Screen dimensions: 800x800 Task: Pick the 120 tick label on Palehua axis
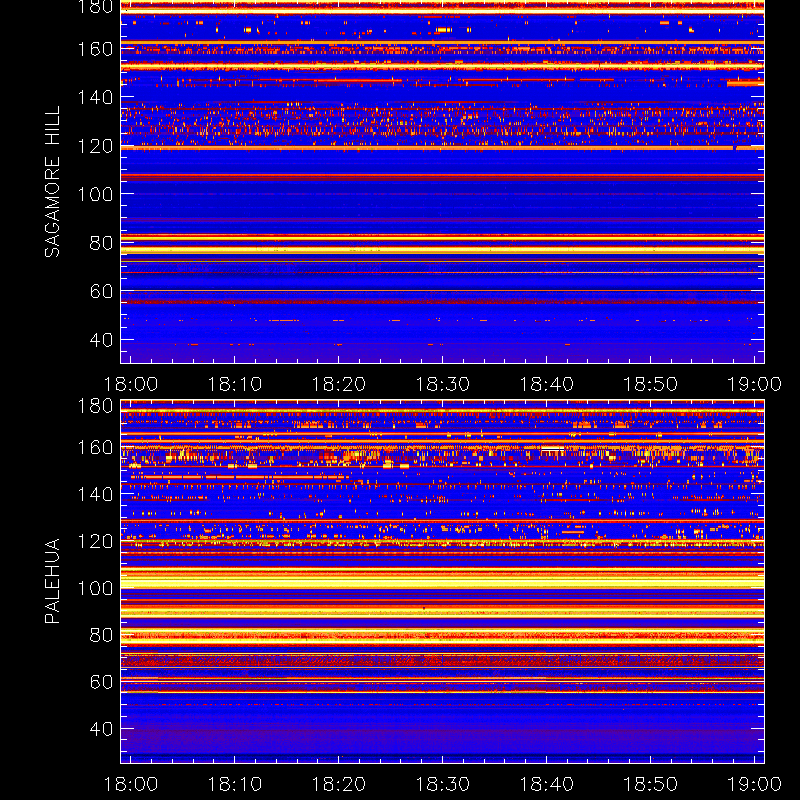[95, 541]
